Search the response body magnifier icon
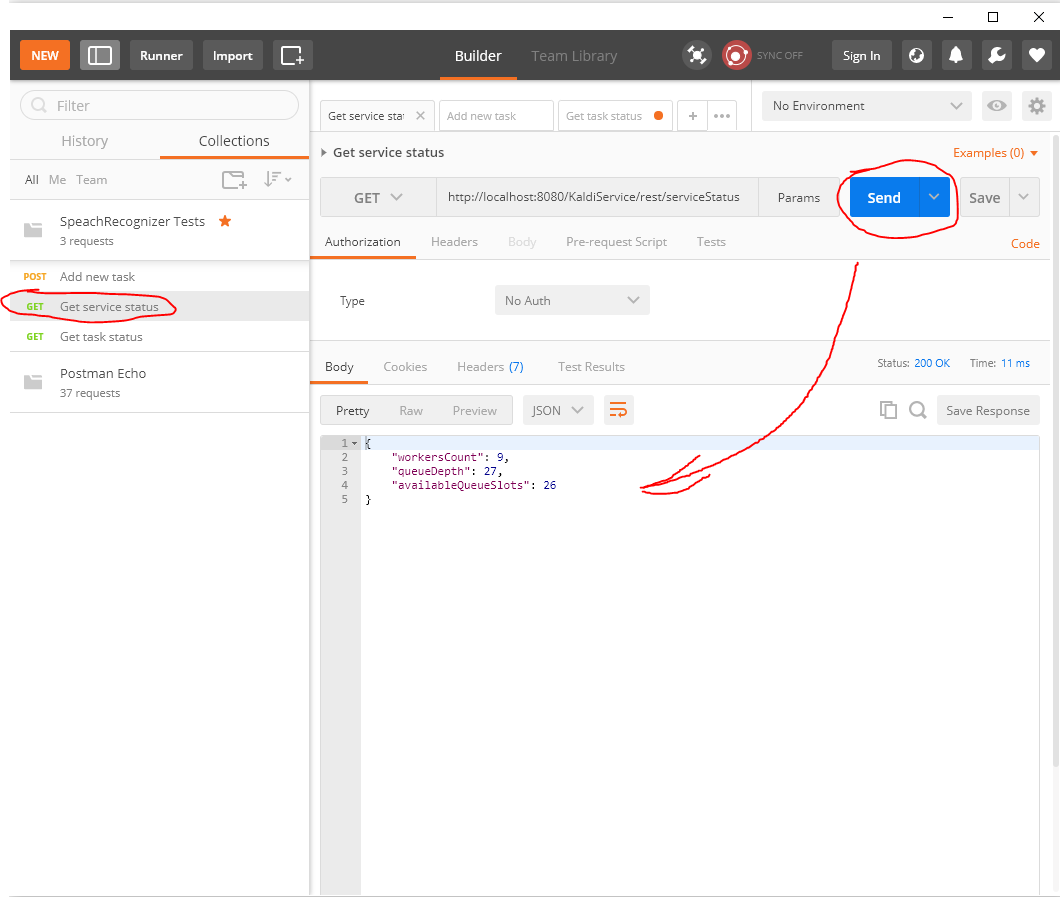The image size is (1060, 897). 917,410
